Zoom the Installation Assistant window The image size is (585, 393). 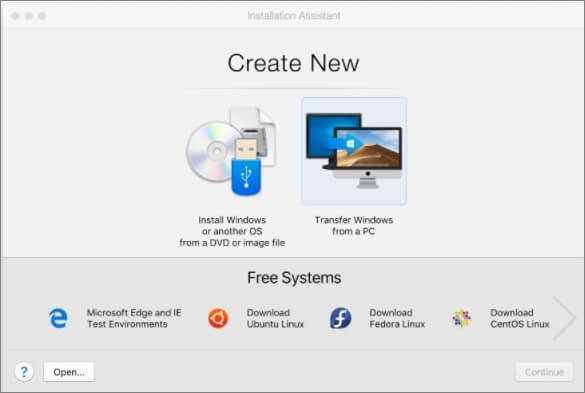click(42, 16)
